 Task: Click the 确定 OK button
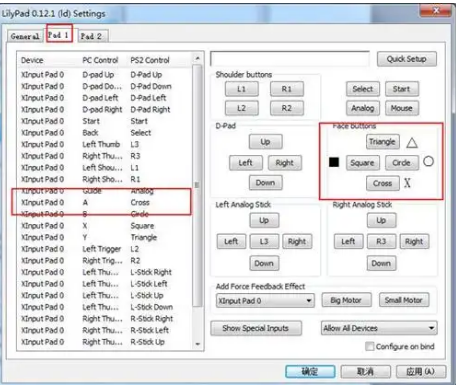pos(310,372)
